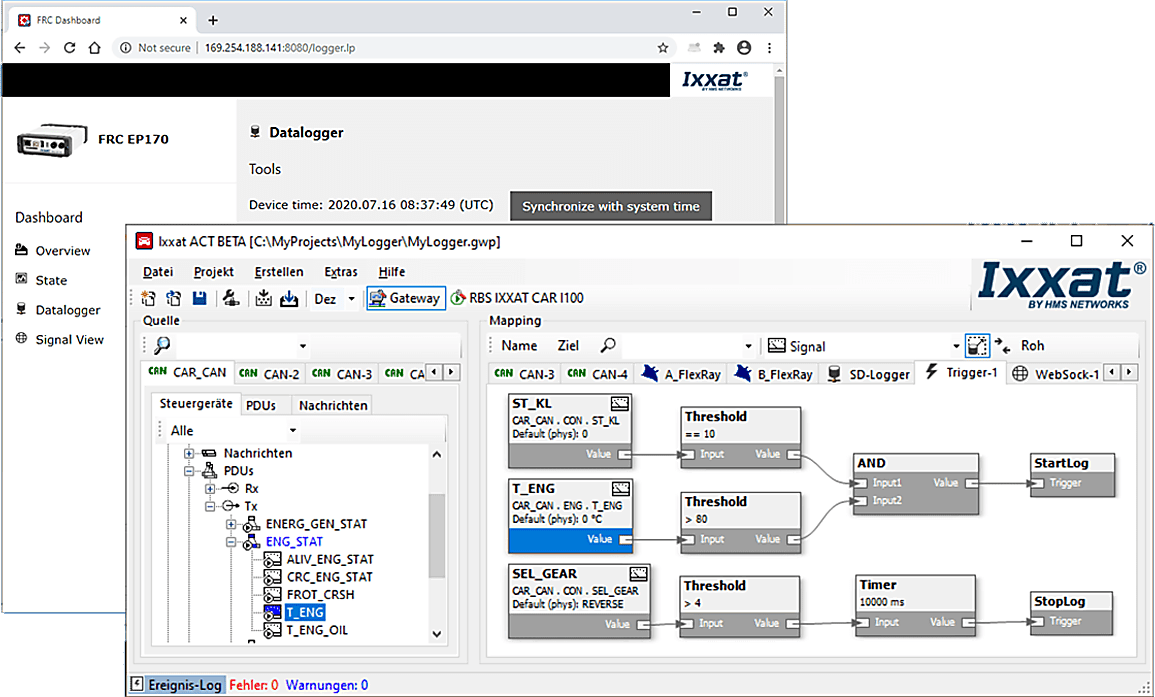Open the Nachrichten sub-tab
The height and width of the screenshot is (697, 1155).
[333, 405]
